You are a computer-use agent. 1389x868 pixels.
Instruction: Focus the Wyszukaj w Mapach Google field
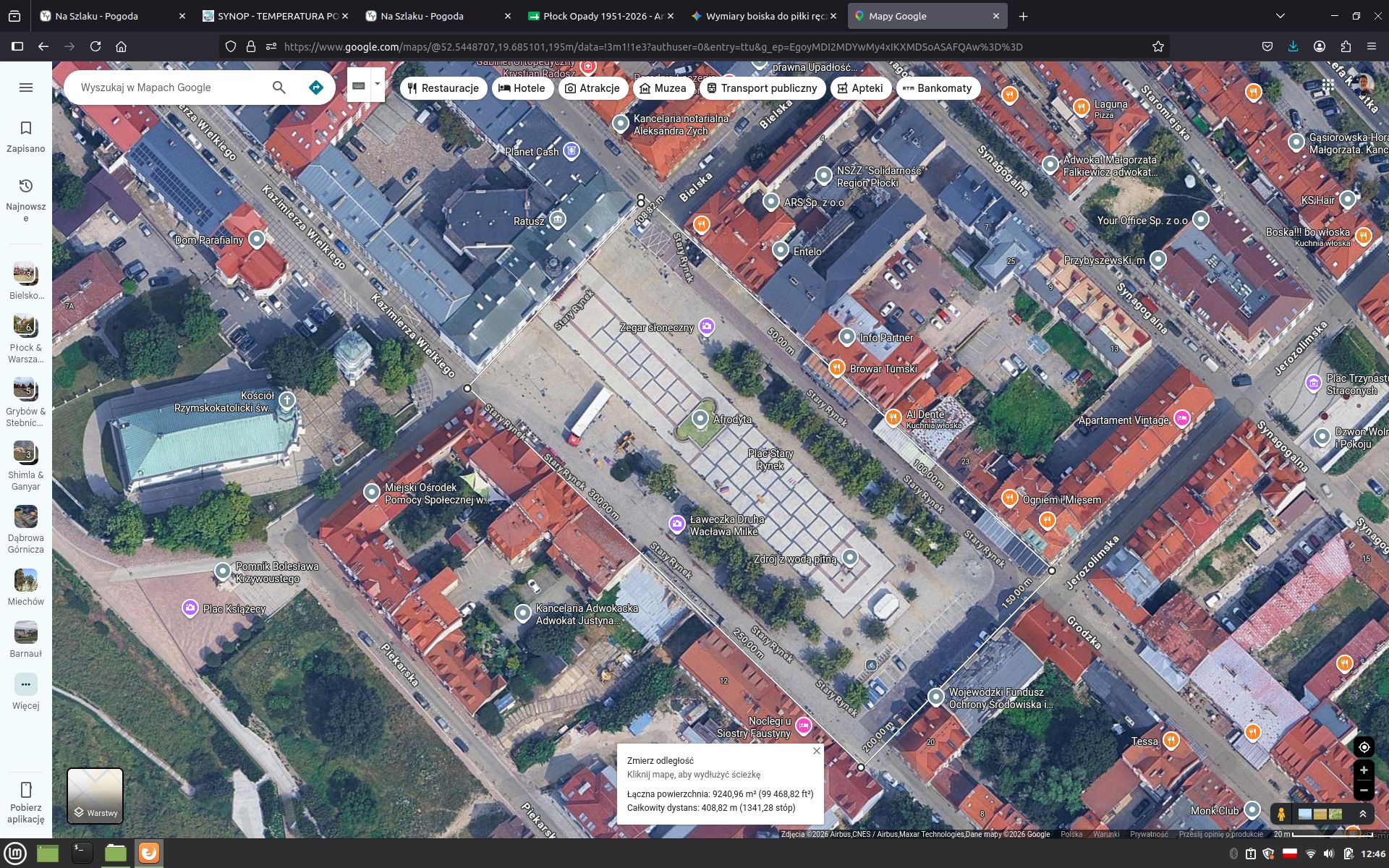(x=169, y=88)
